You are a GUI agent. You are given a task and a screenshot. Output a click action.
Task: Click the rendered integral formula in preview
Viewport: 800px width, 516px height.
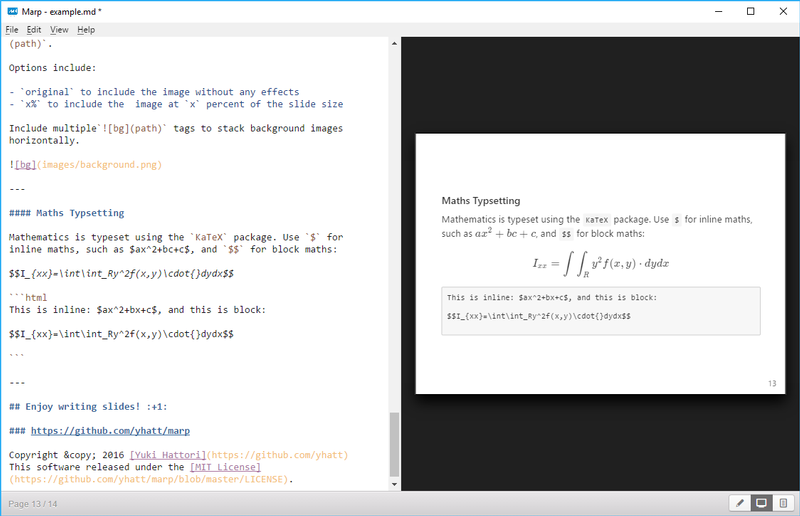(601, 264)
